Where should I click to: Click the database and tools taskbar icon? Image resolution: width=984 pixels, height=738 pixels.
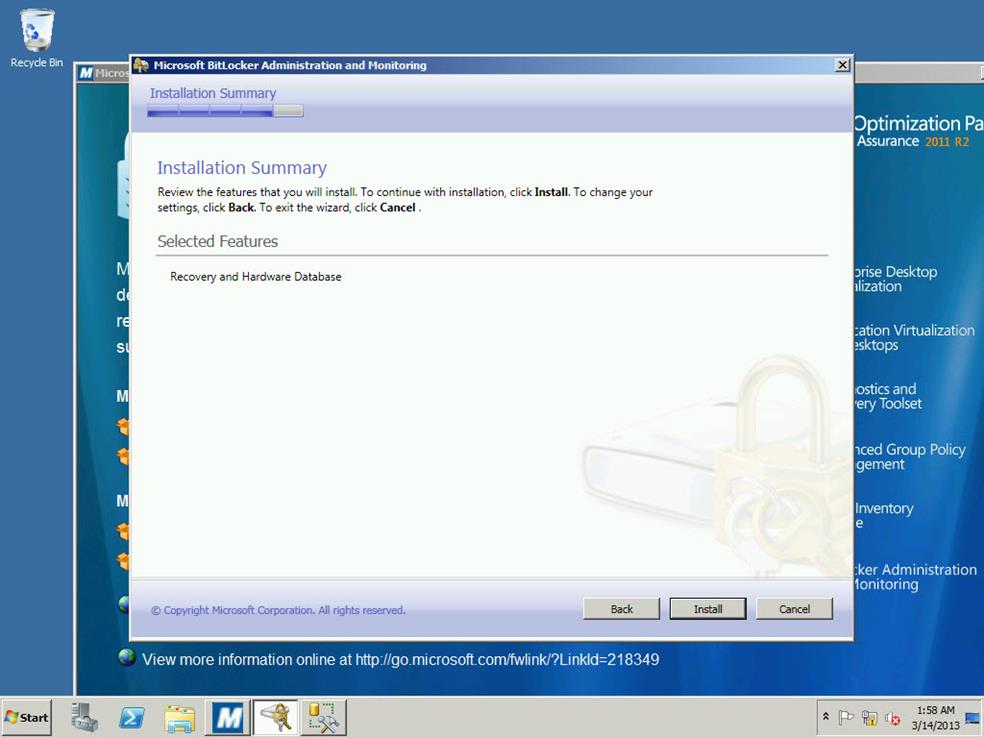click(x=323, y=717)
